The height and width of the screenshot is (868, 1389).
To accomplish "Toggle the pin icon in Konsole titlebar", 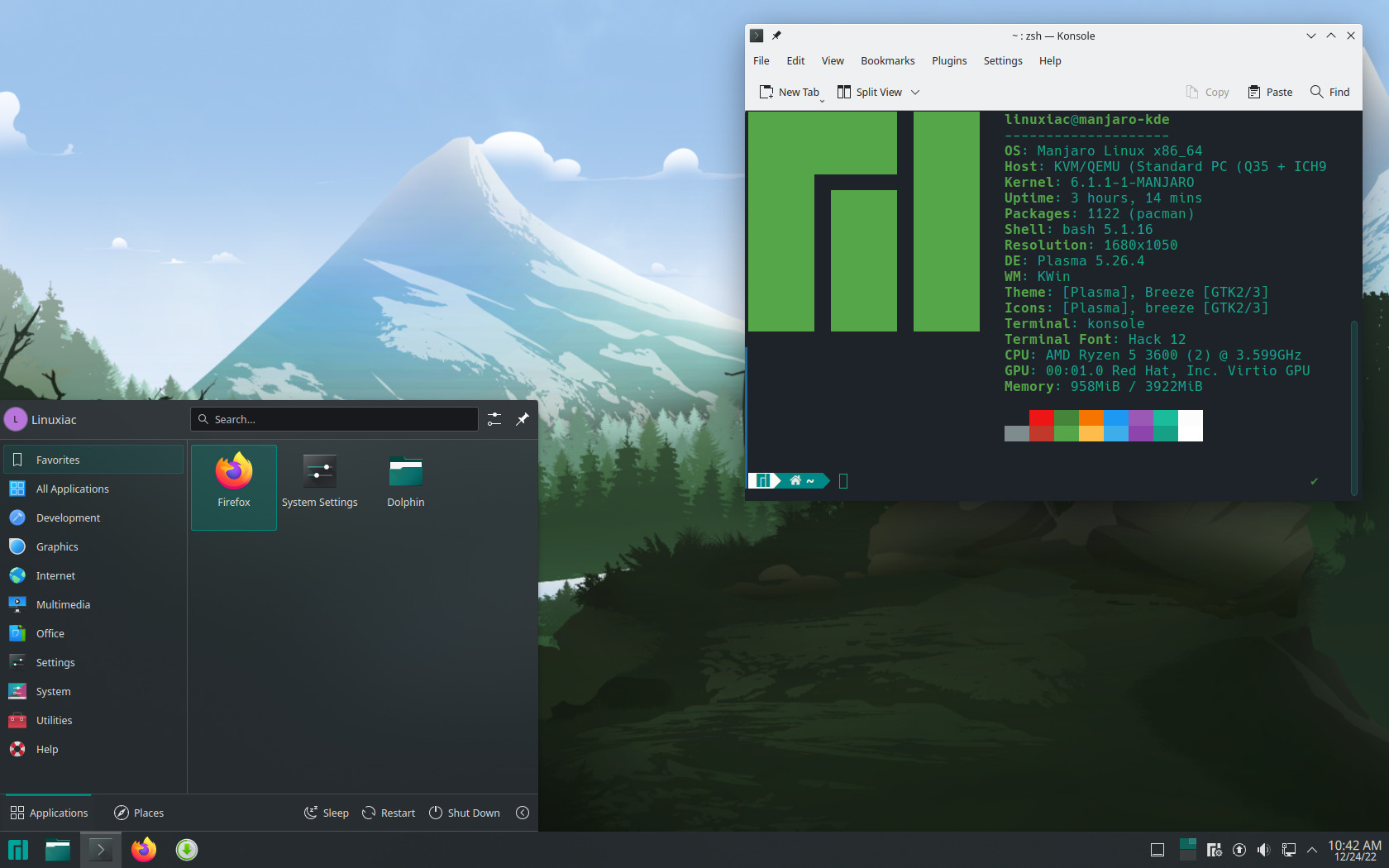I will click(776, 36).
